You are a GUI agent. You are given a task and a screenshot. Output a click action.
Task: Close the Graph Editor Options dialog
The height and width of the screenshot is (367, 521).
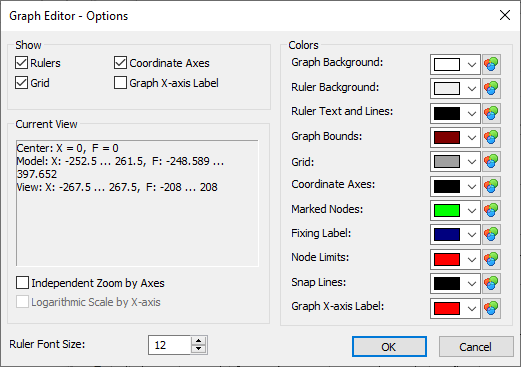(505, 15)
